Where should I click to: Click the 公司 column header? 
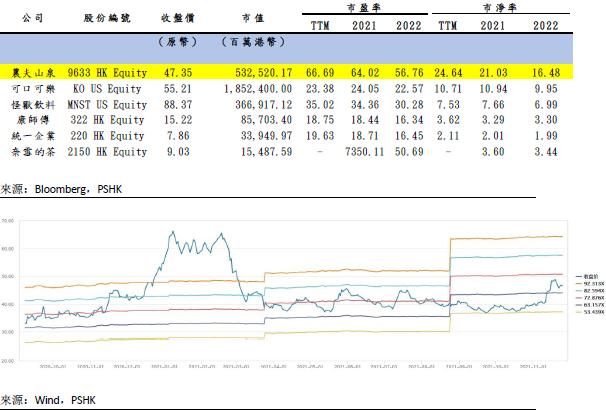pos(32,18)
